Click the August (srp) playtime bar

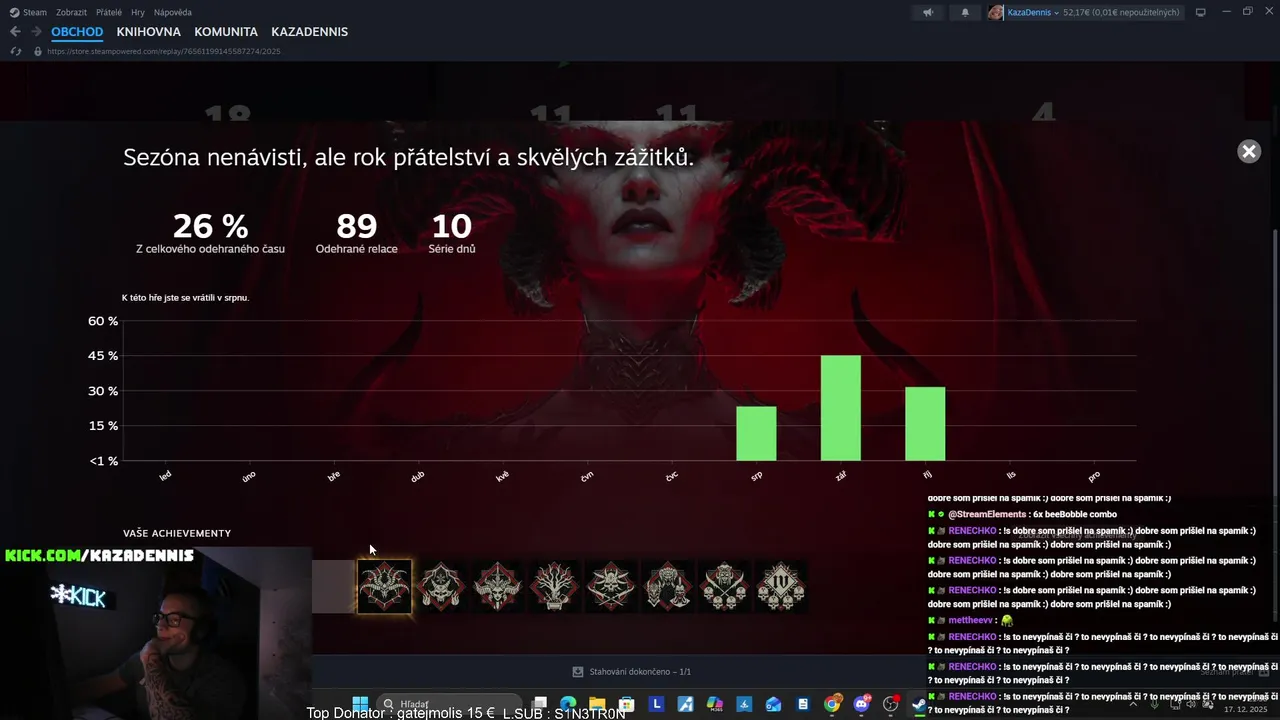(x=756, y=433)
